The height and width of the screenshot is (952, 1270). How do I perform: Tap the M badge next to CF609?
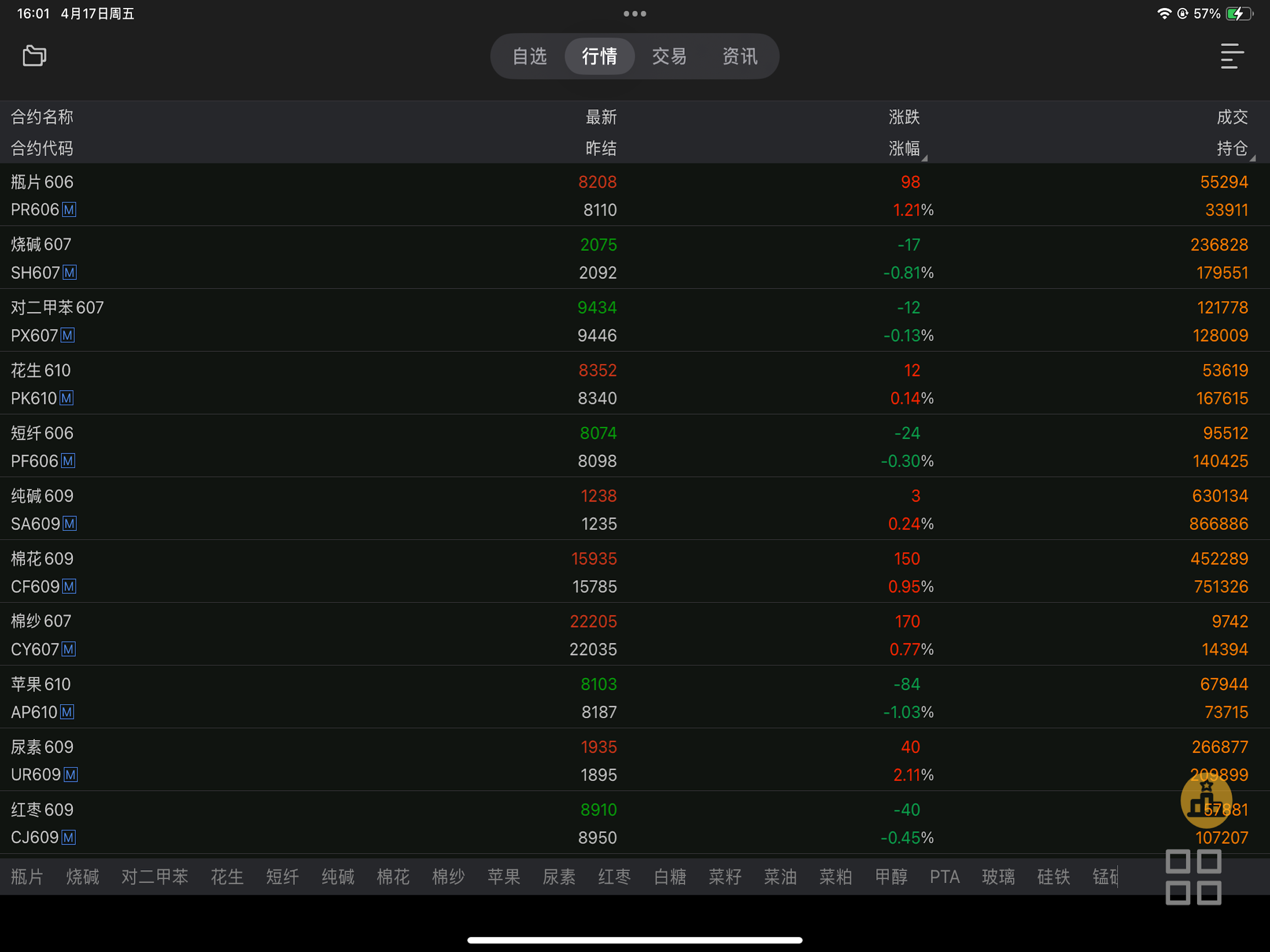69,586
